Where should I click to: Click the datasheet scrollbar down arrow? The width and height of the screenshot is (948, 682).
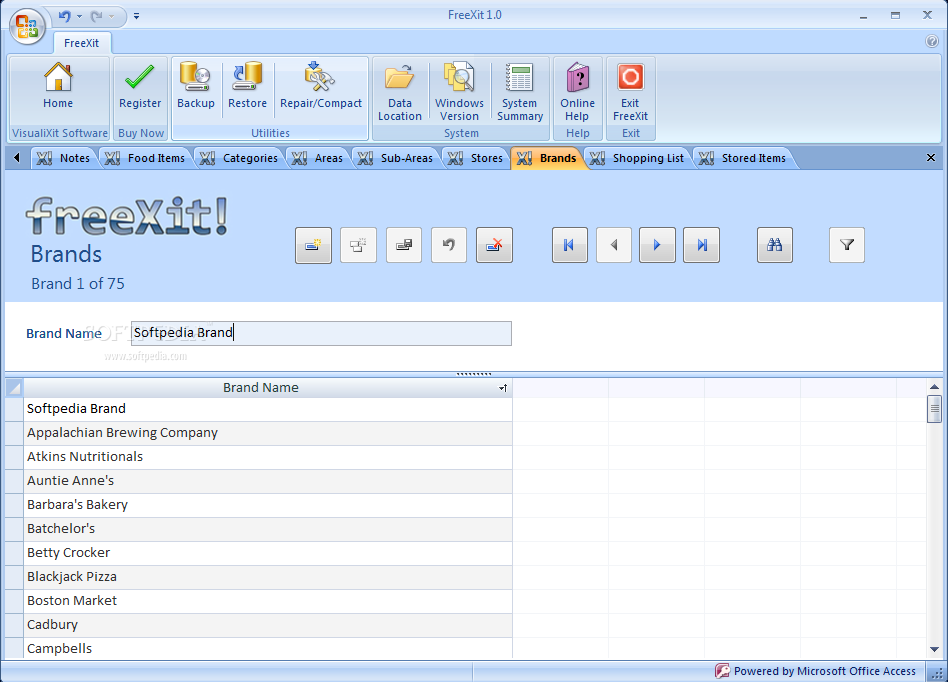pos(934,650)
